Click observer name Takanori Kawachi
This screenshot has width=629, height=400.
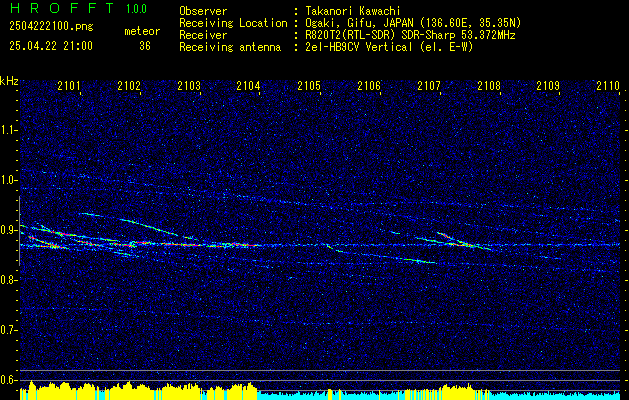[353, 11]
